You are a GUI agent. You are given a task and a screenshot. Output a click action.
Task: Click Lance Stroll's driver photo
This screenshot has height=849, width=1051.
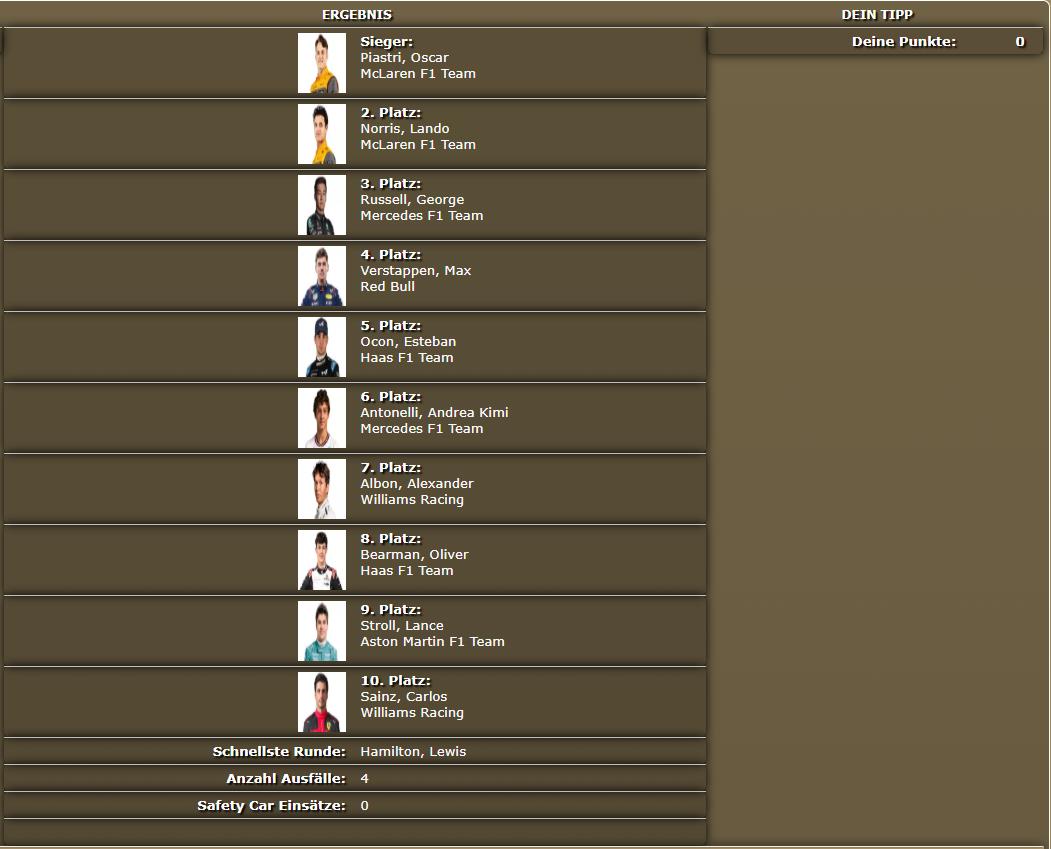(x=322, y=631)
